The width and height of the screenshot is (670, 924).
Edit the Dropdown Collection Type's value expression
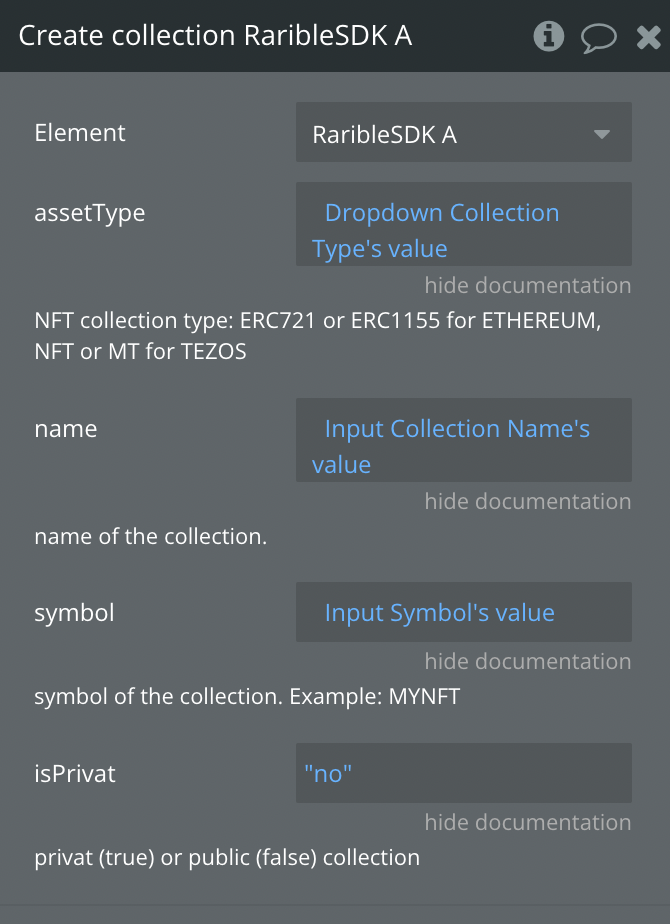pos(464,224)
